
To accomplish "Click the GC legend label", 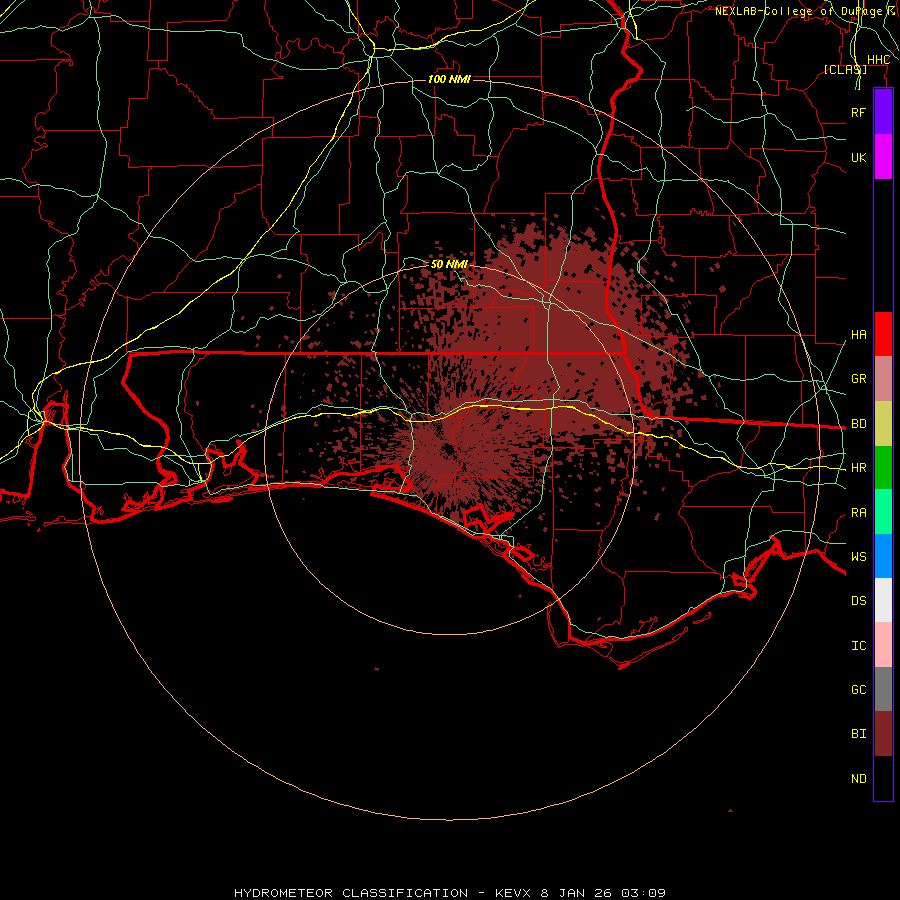I will click(858, 690).
